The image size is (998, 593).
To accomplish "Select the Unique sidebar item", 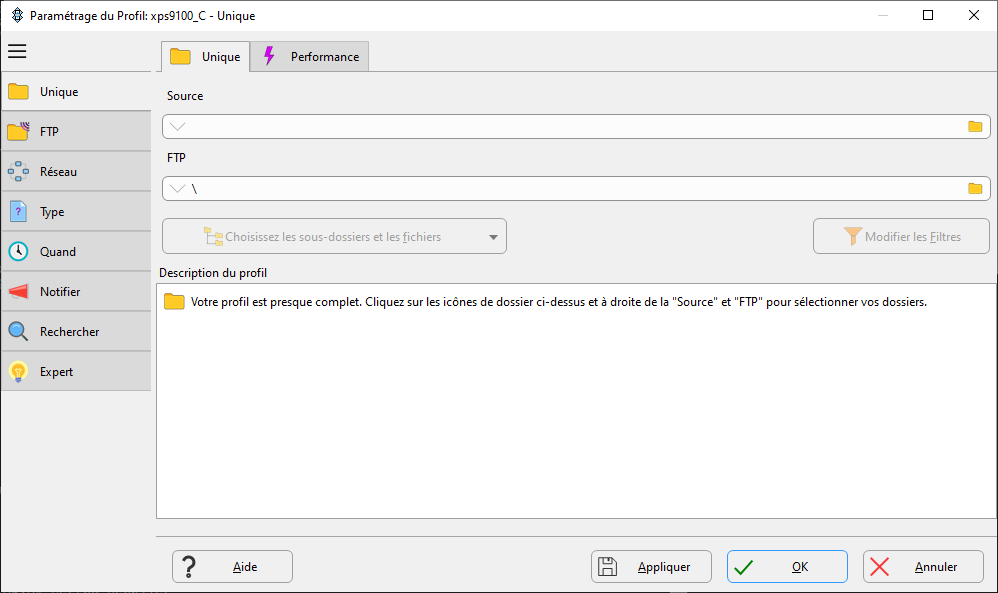I will [76, 92].
